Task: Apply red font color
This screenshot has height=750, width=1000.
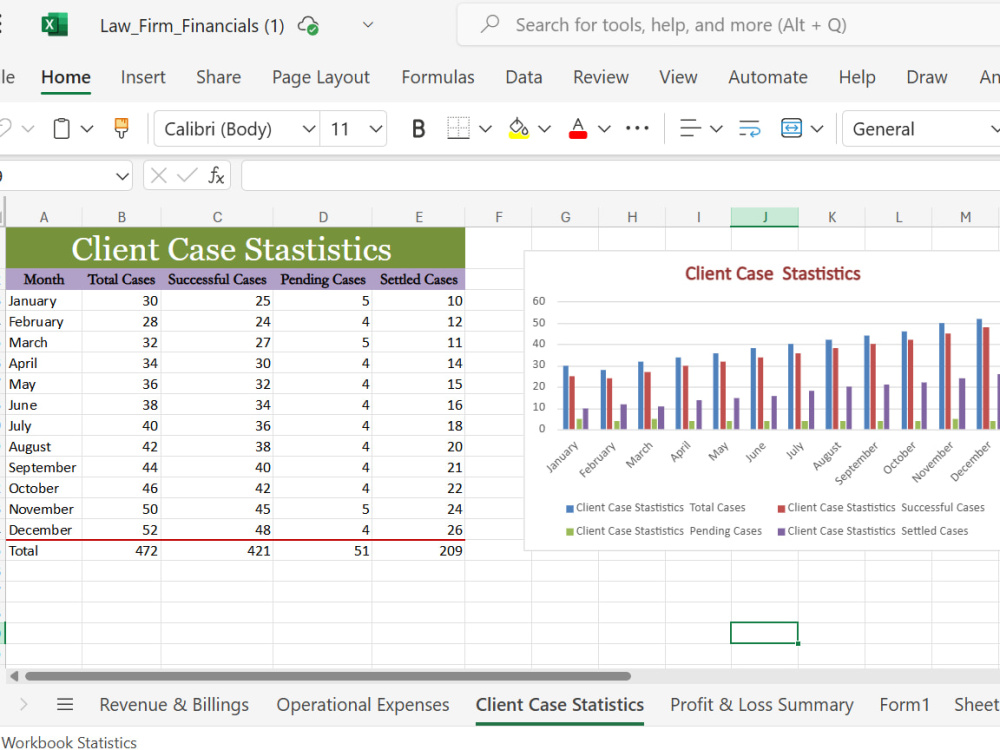Action: point(578,129)
